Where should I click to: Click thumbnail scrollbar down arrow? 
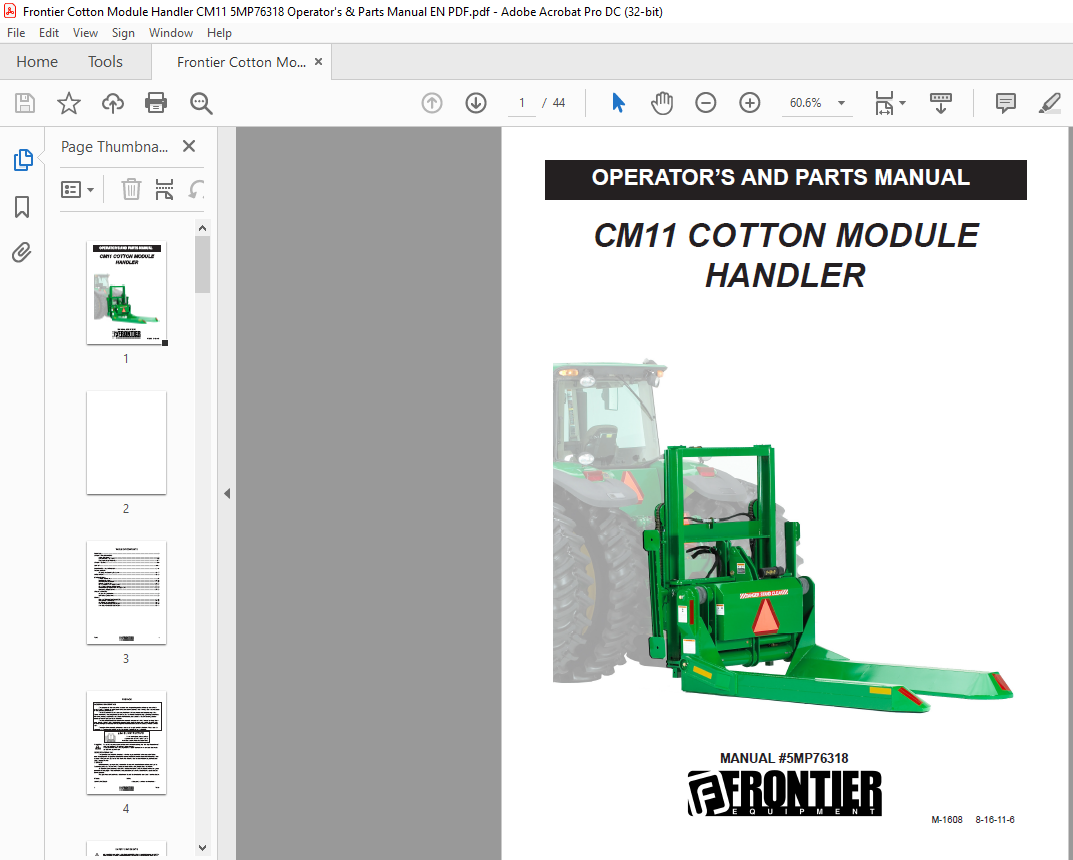202,848
